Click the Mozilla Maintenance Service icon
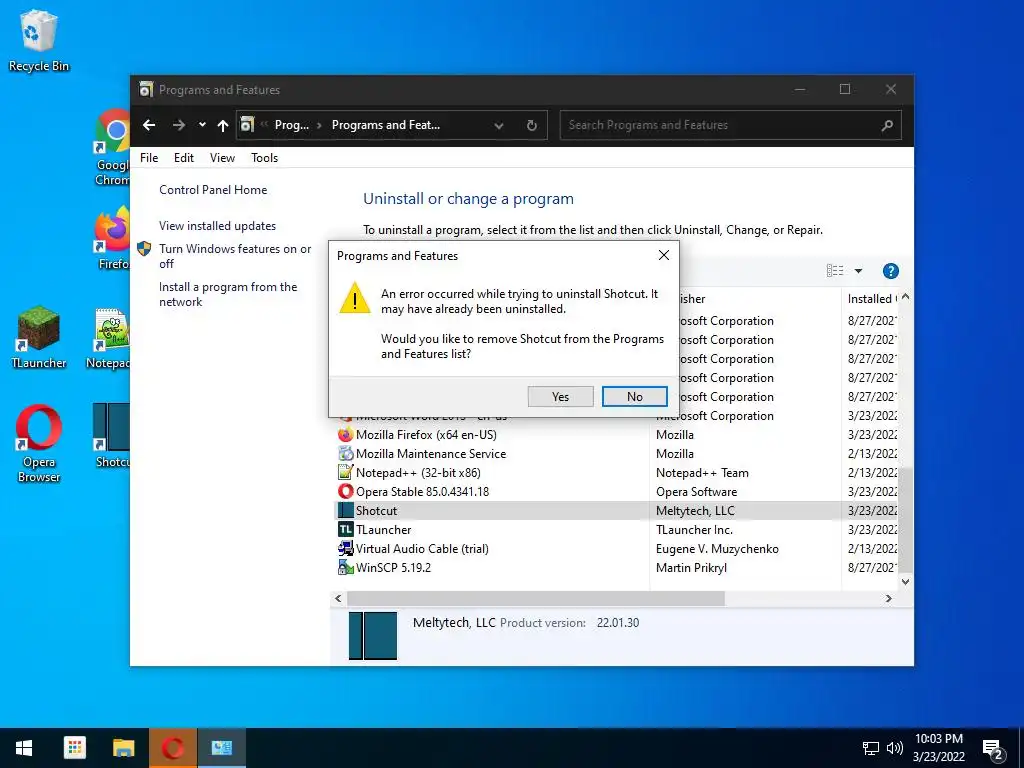This screenshot has width=1024, height=768. [x=345, y=453]
